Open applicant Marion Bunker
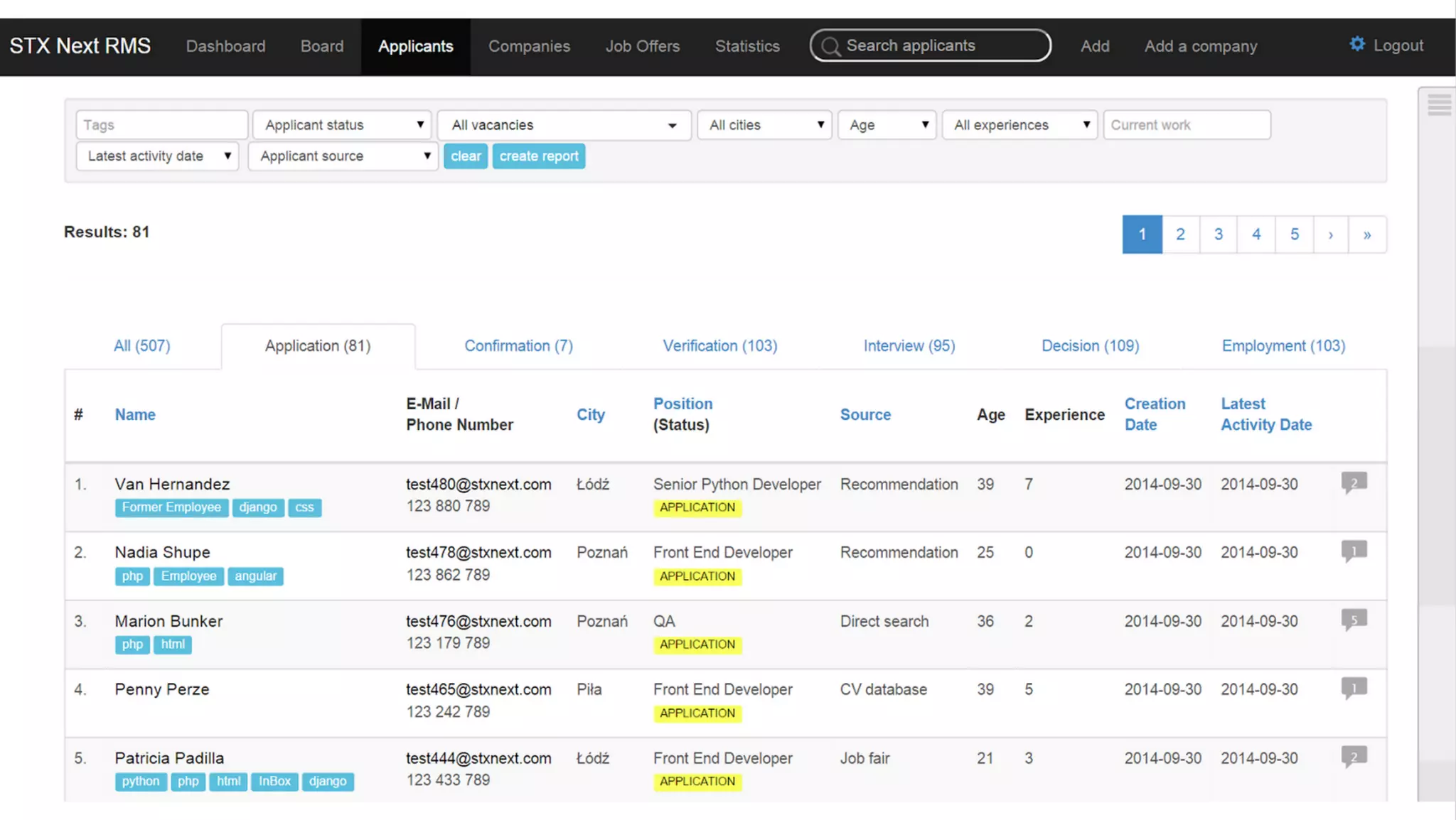 click(x=168, y=621)
